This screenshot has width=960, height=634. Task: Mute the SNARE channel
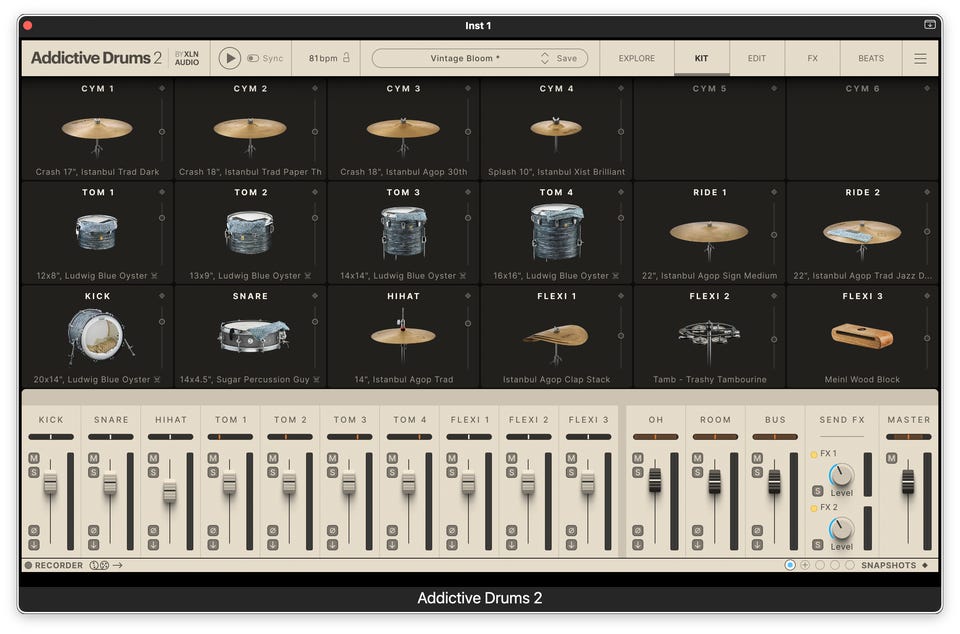[94, 458]
